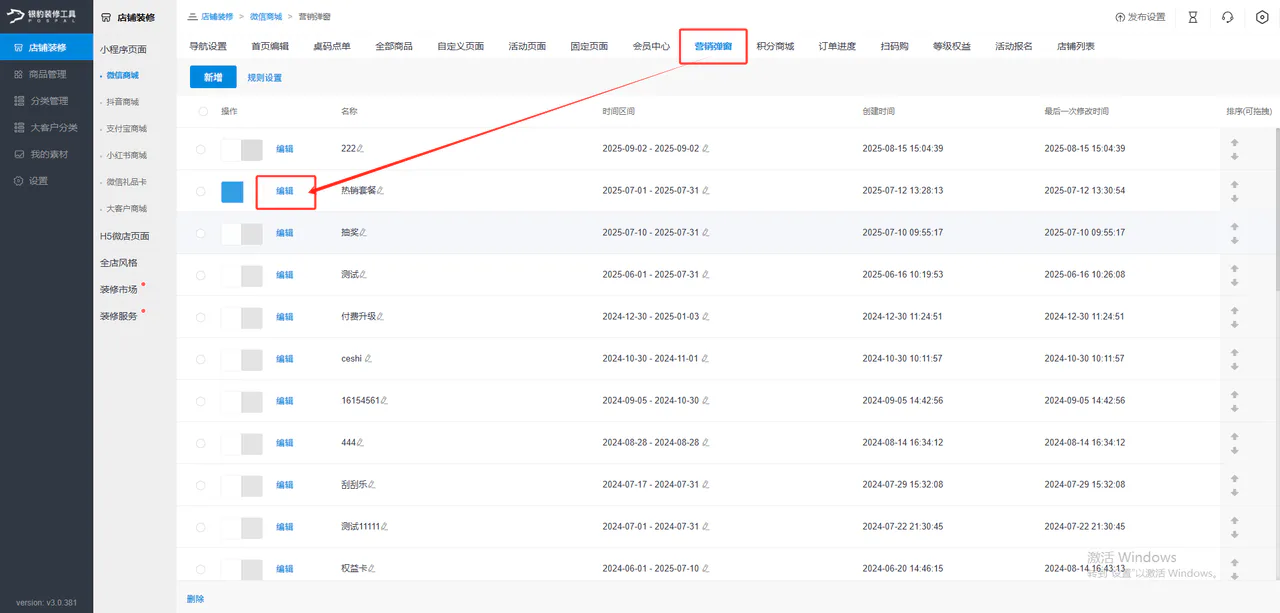Move the 222 row up with its arrow

click(x=1234, y=143)
